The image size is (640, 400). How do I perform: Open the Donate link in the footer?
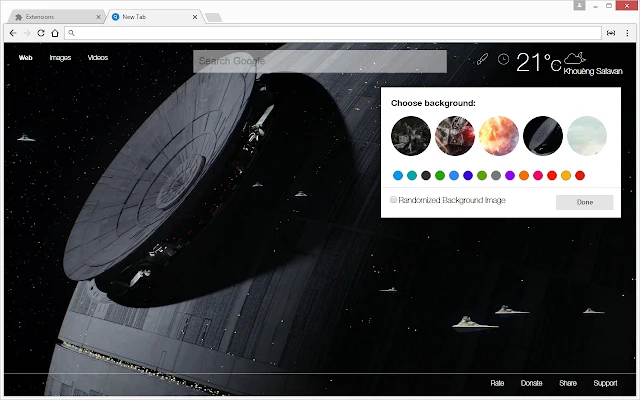(531, 383)
